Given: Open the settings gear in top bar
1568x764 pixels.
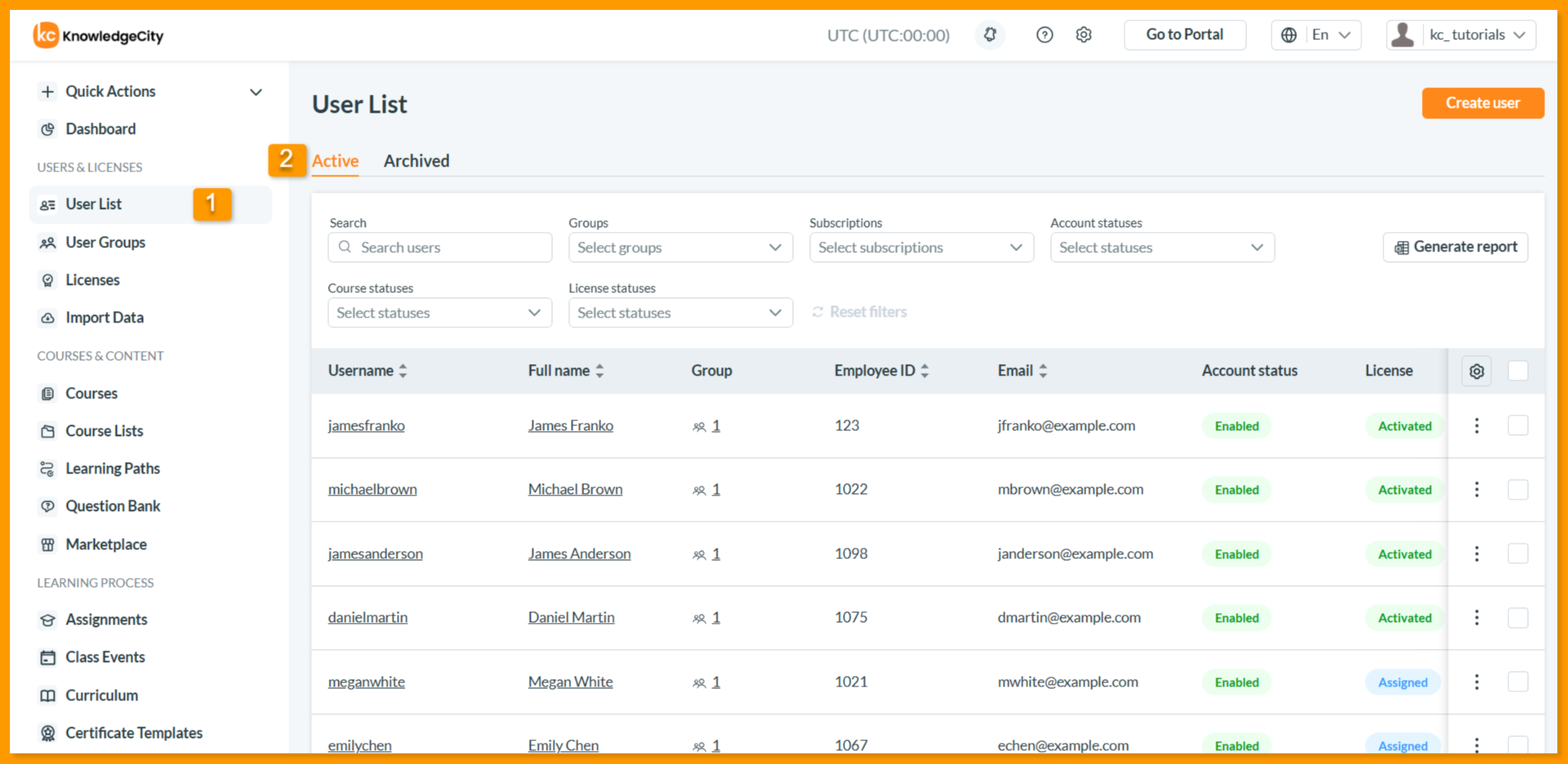Looking at the screenshot, I should point(1084,35).
